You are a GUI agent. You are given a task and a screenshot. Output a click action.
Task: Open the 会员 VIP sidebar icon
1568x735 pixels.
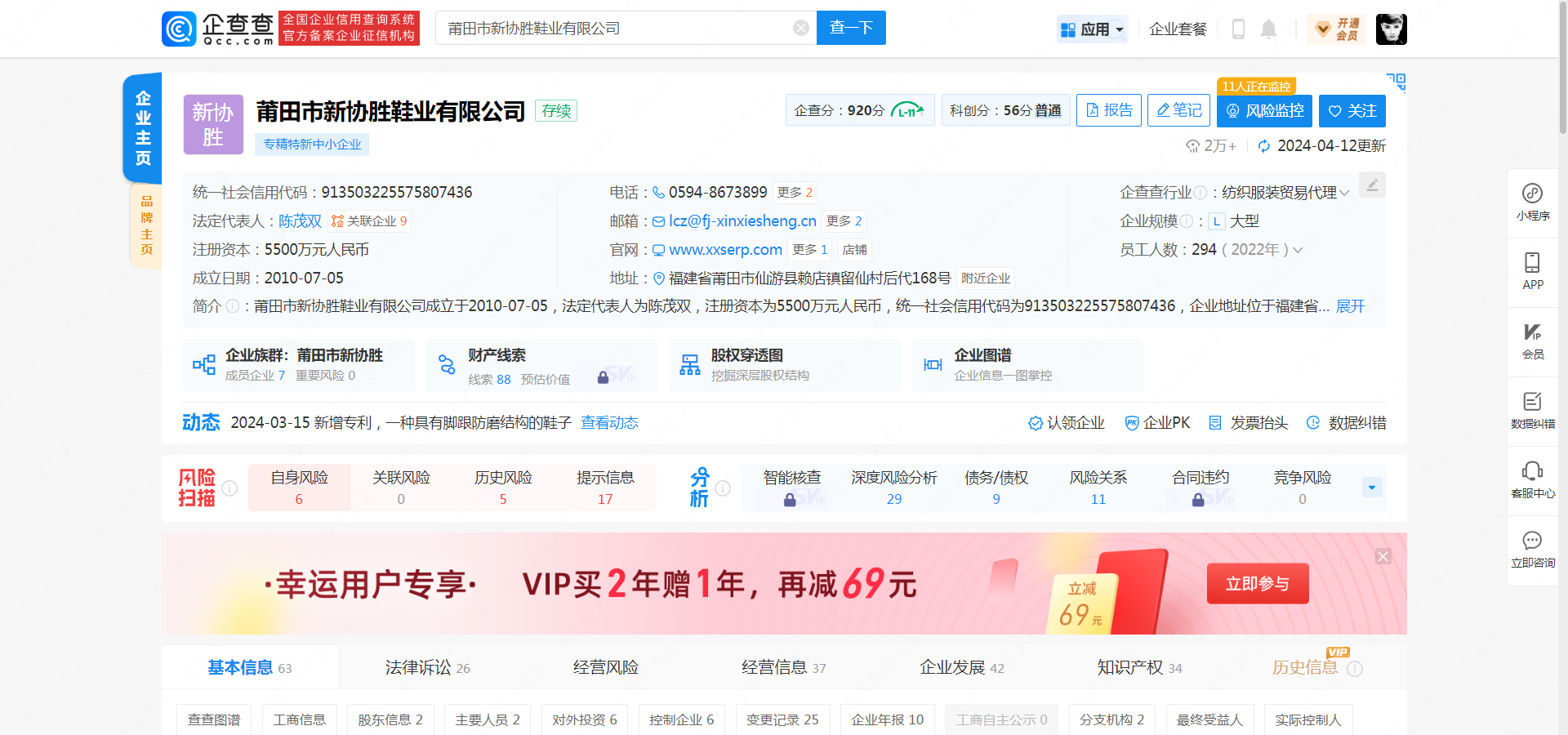1532,341
